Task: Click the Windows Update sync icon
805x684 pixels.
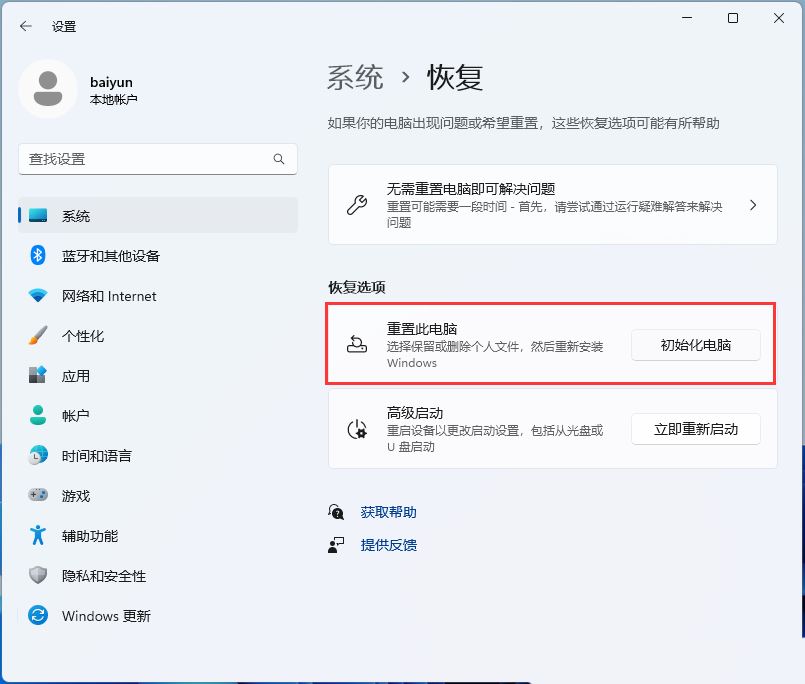Action: [x=38, y=615]
